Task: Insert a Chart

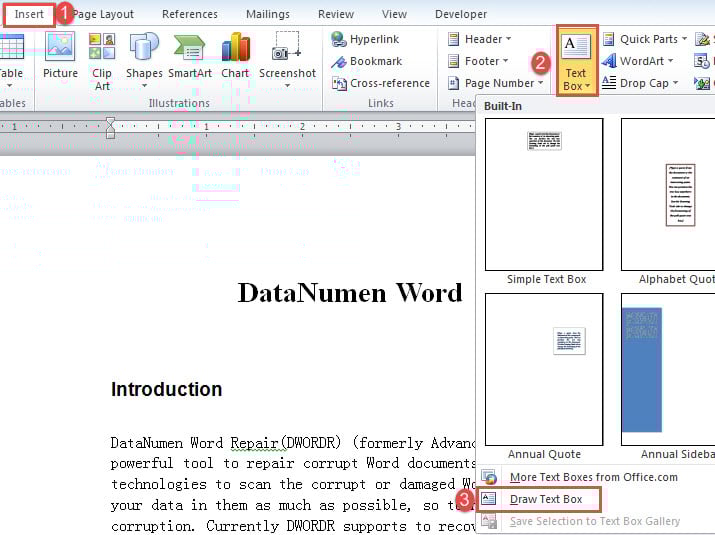Action: point(235,56)
